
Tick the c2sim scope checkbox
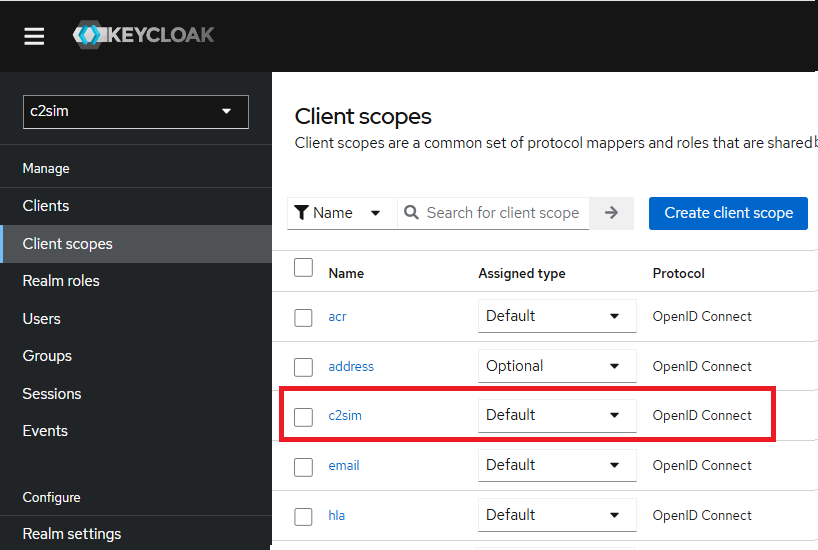[x=304, y=416]
